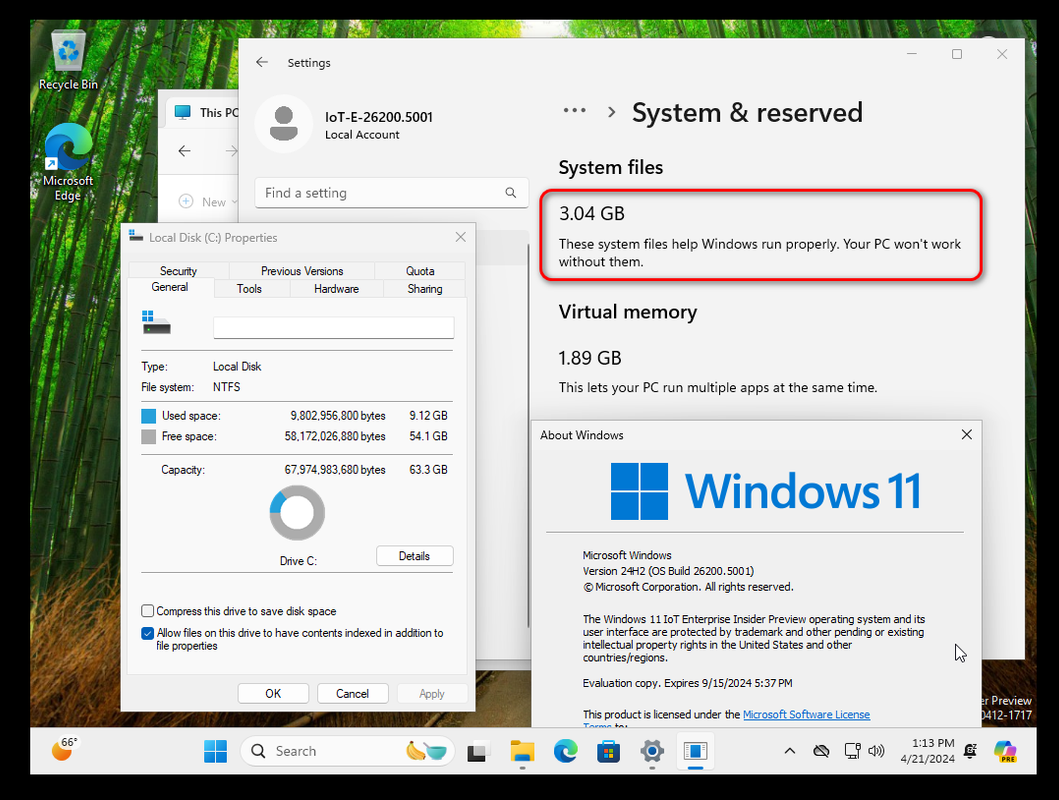The width and height of the screenshot is (1059, 800).
Task: Minimize the Settings window
Action: [x=912, y=54]
